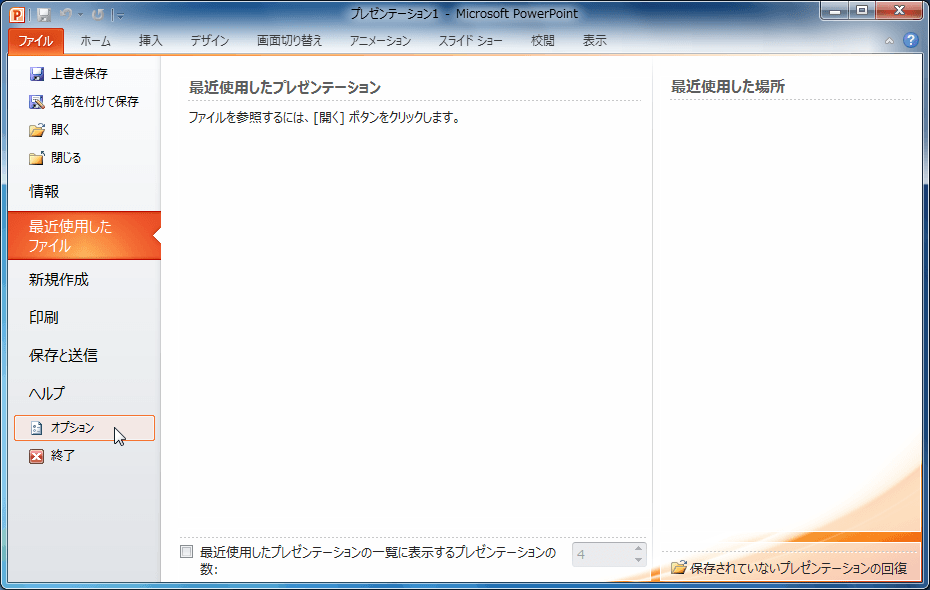This screenshot has width=930, height=590.
Task: Click the Undo icon in Quick Access Toolbar
Action: 65,14
